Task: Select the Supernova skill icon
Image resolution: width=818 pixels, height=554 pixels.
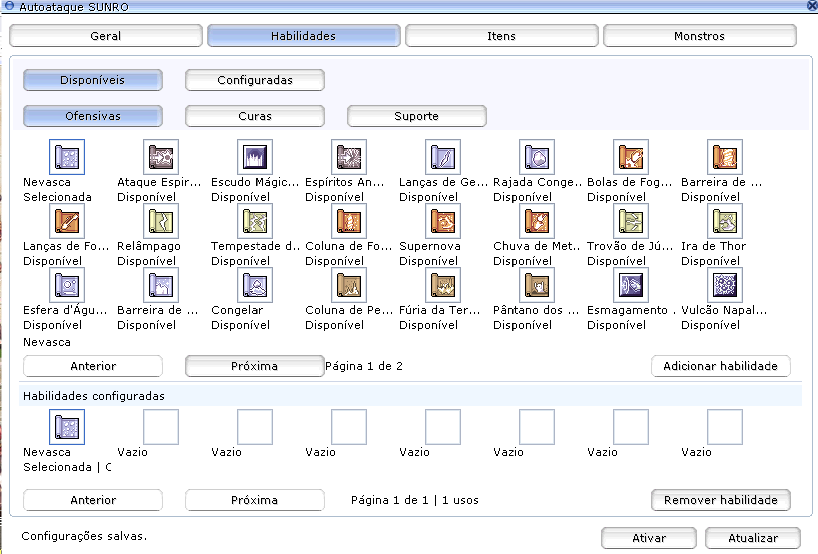Action: tap(443, 221)
